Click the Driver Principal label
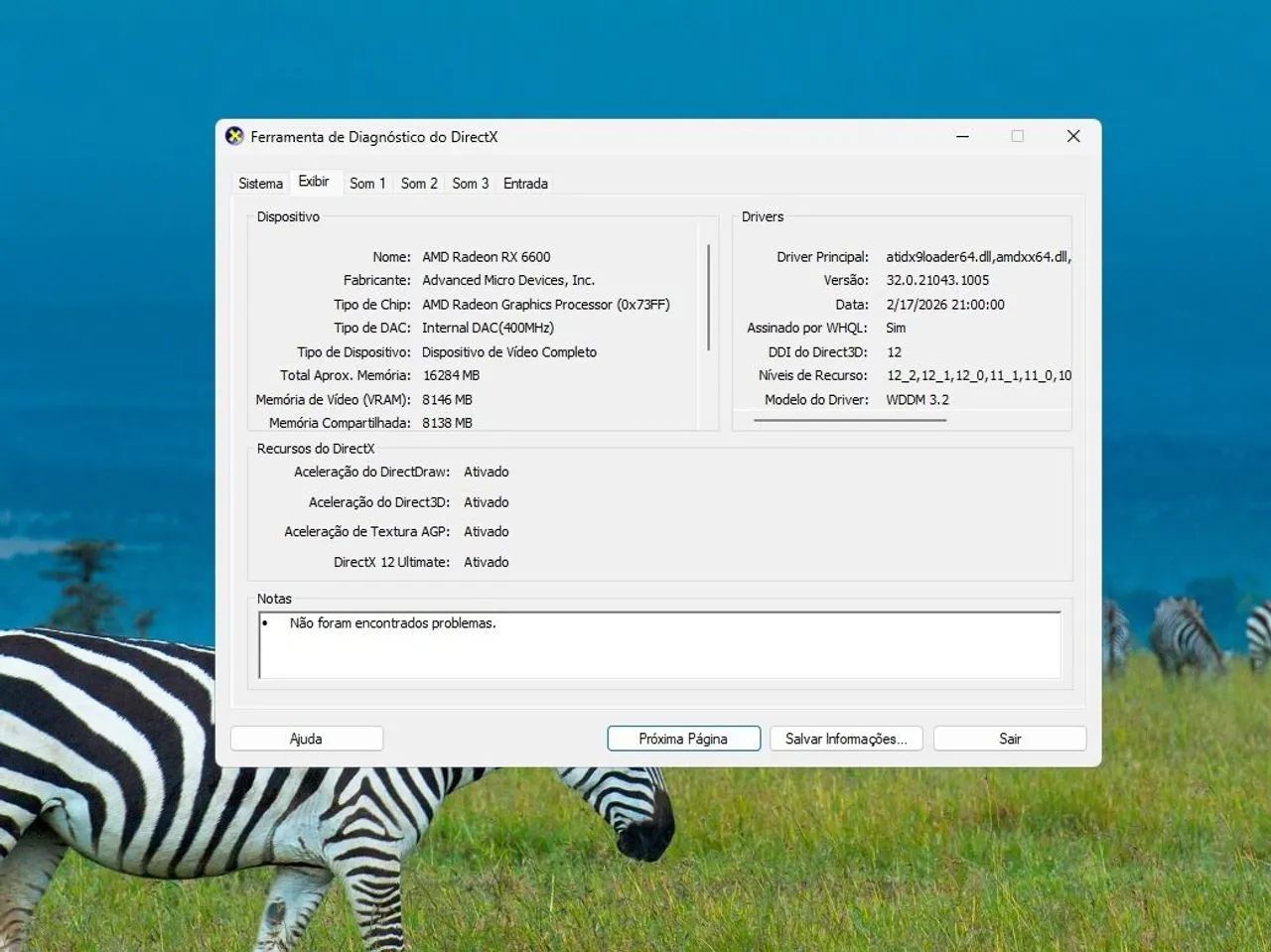 coord(822,257)
